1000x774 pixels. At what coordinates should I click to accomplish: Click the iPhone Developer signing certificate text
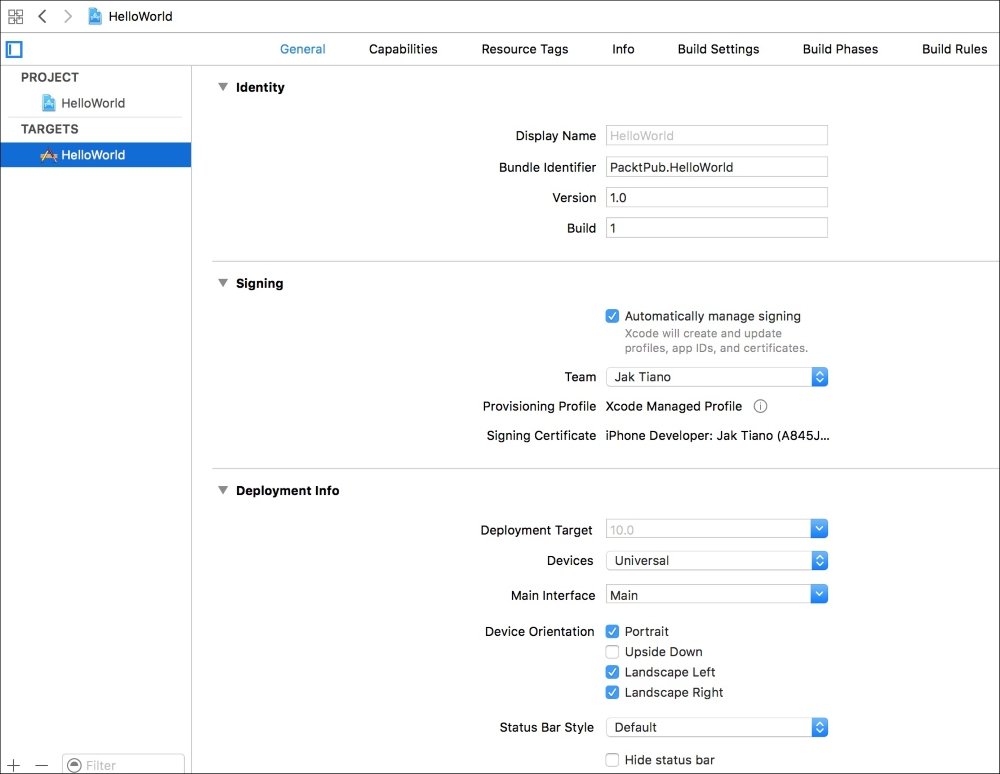[717, 435]
